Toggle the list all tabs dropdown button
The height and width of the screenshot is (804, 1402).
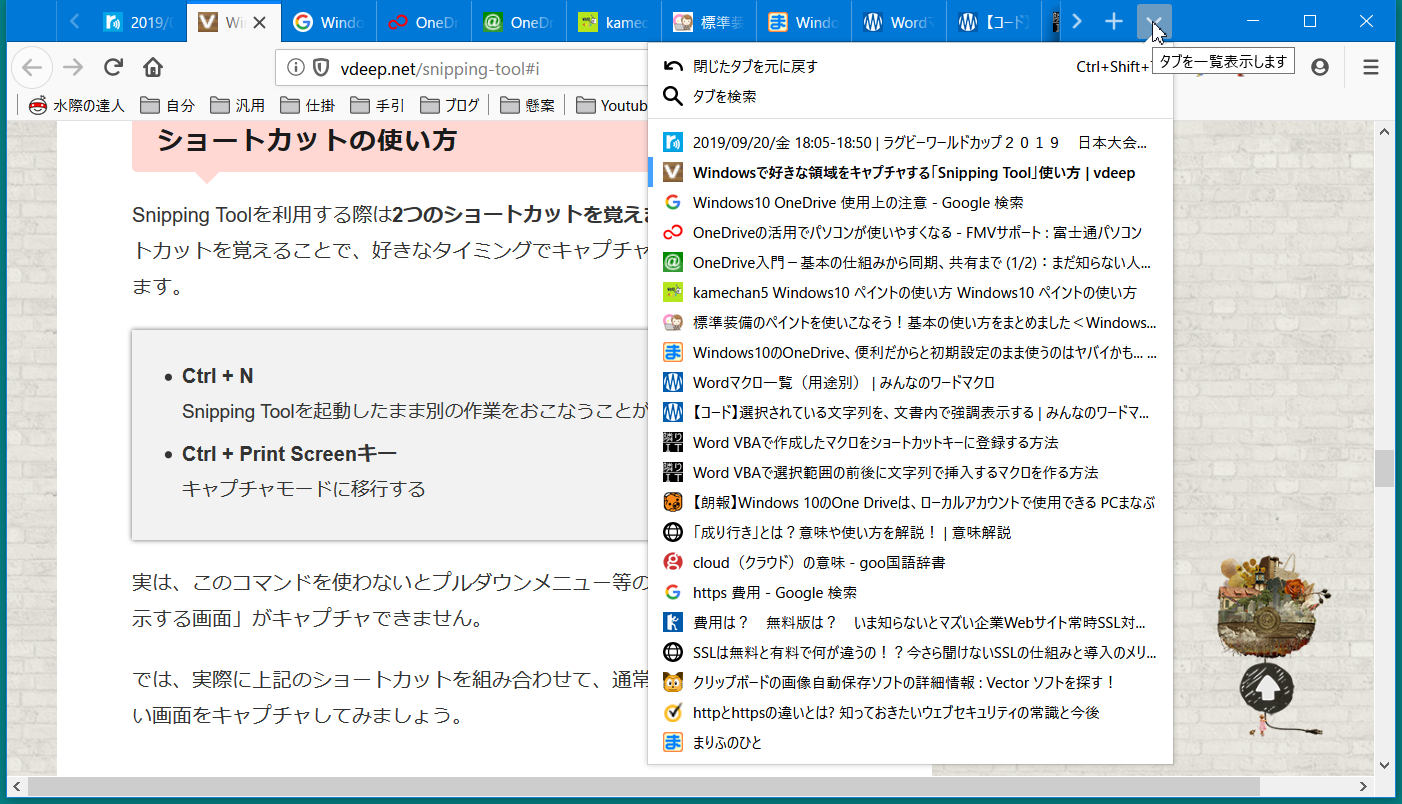(x=1154, y=21)
